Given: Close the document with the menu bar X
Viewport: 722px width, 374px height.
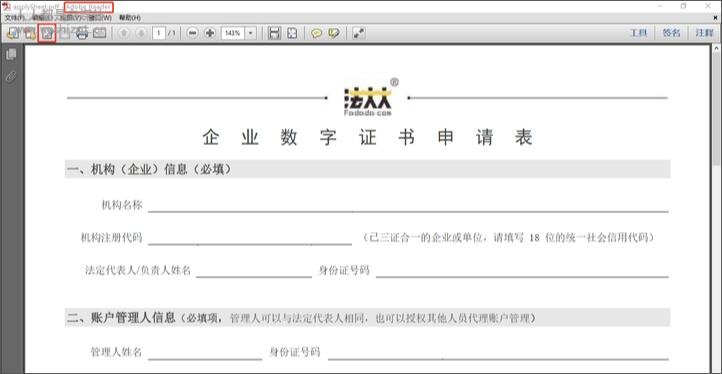Looking at the screenshot, I should pyautogui.click(x=715, y=18).
